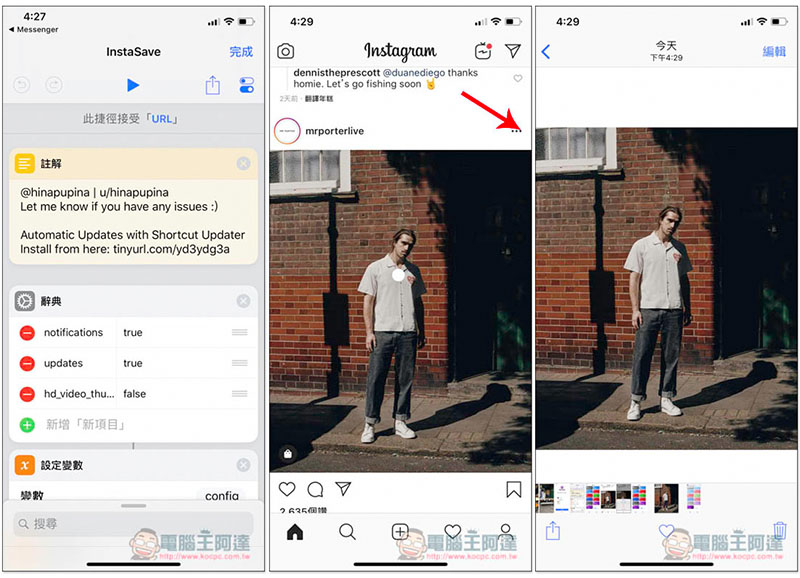800x578 pixels.
Task: Tap the Instagram logo in the header
Action: pos(401,51)
